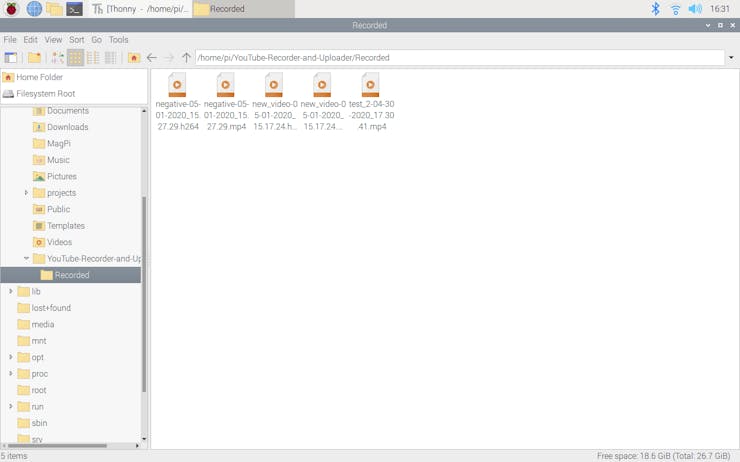This screenshot has height=462, width=740.
Task: Select the root folder in the tree
Action: tap(39, 390)
